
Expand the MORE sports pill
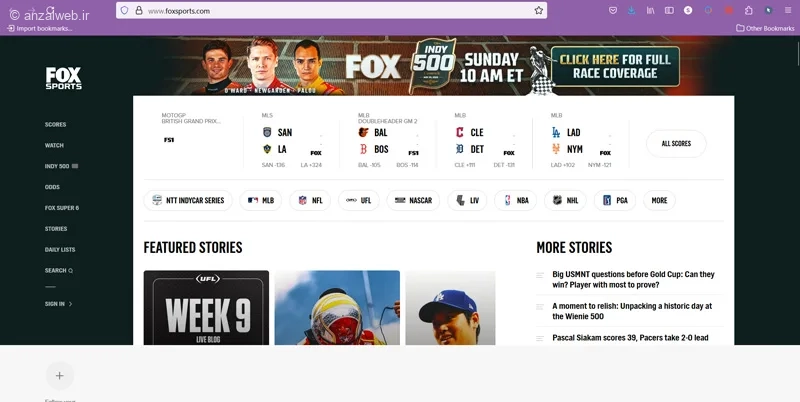(x=659, y=200)
